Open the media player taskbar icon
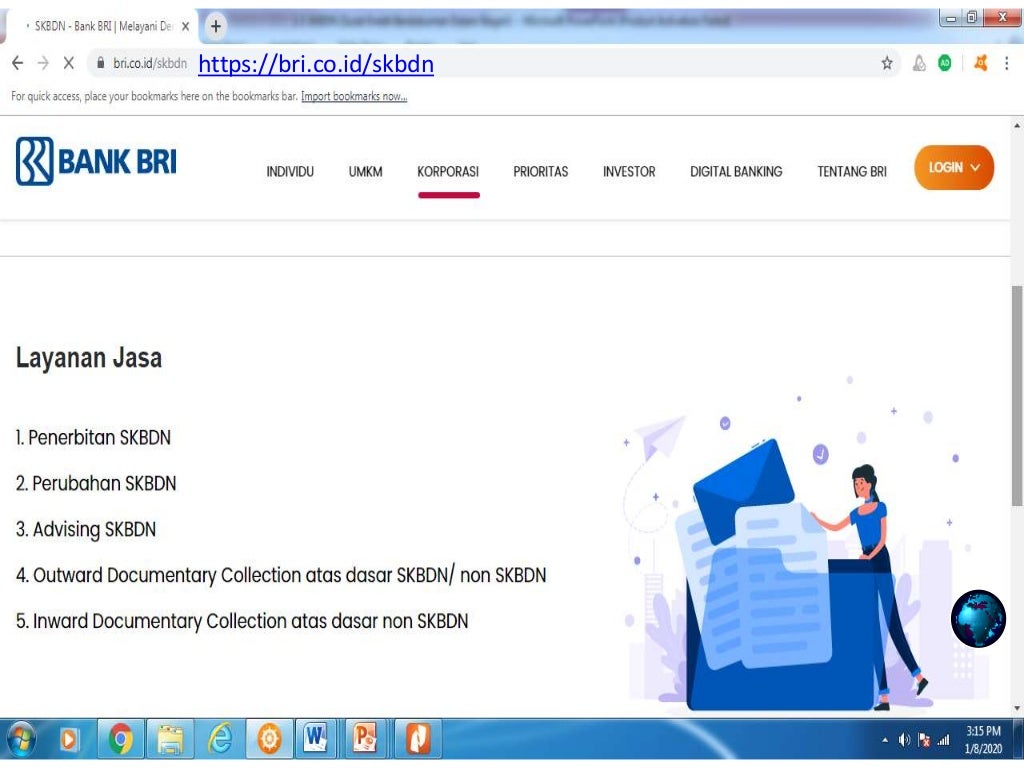The image size is (1024, 768). coord(69,740)
